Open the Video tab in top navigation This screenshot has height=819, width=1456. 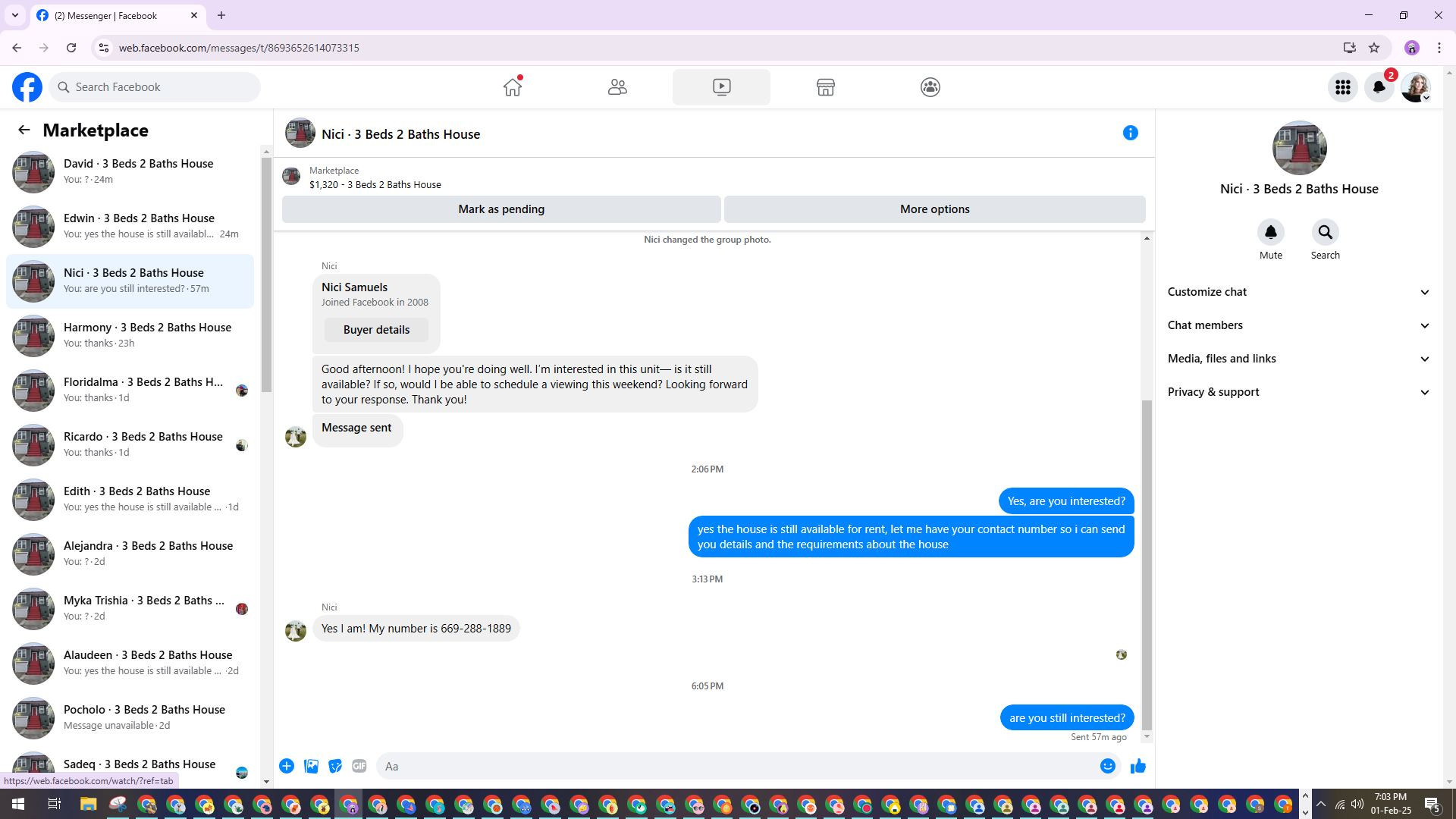pyautogui.click(x=721, y=87)
